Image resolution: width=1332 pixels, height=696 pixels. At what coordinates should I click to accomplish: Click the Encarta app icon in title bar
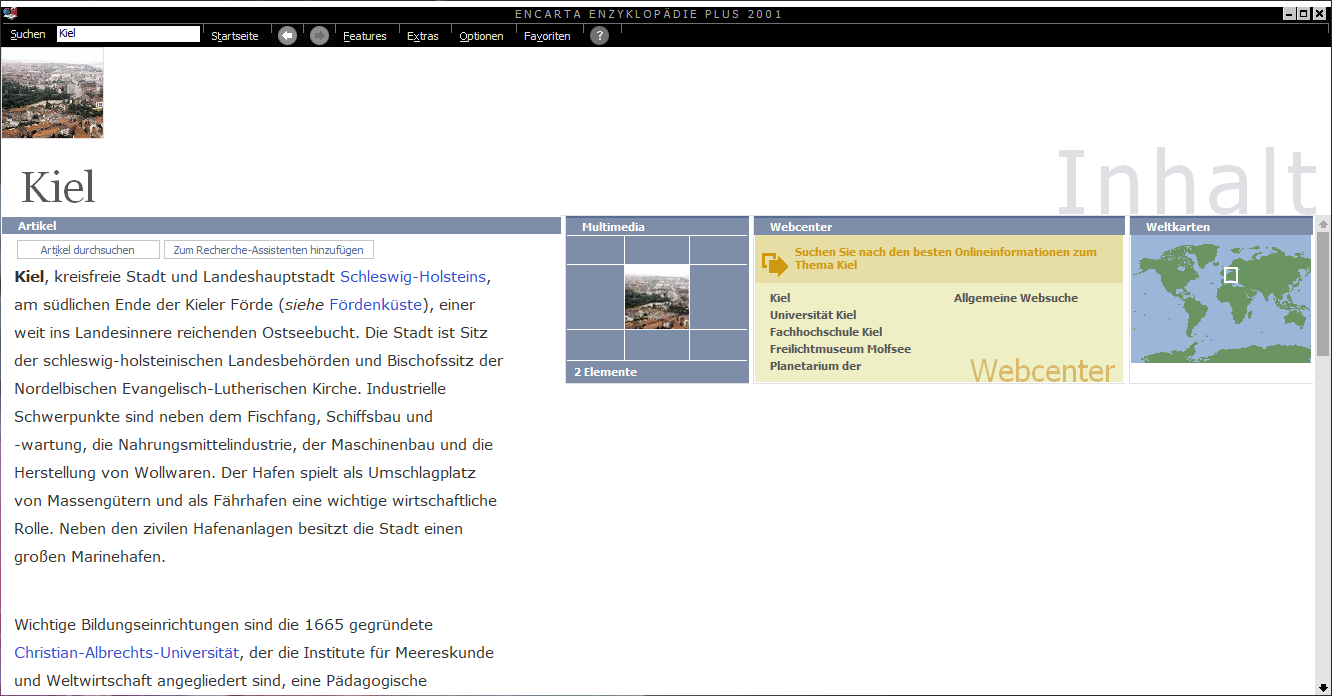pos(10,13)
